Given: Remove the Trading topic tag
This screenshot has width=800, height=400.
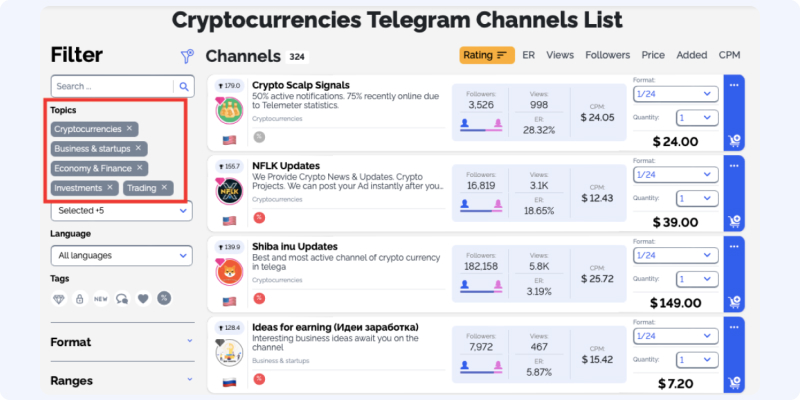Looking at the screenshot, I should point(164,187).
